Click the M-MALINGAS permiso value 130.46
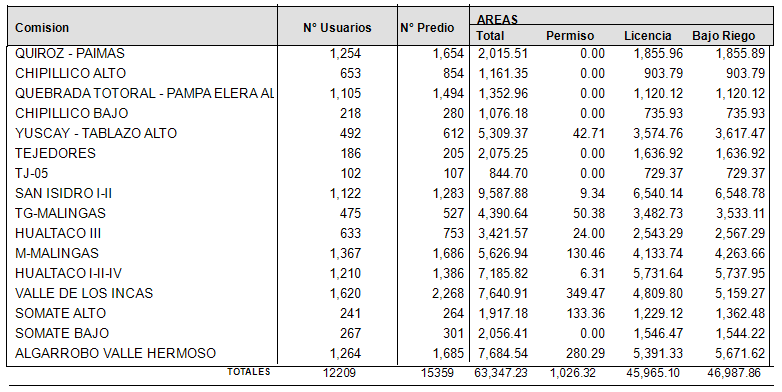 (586, 253)
